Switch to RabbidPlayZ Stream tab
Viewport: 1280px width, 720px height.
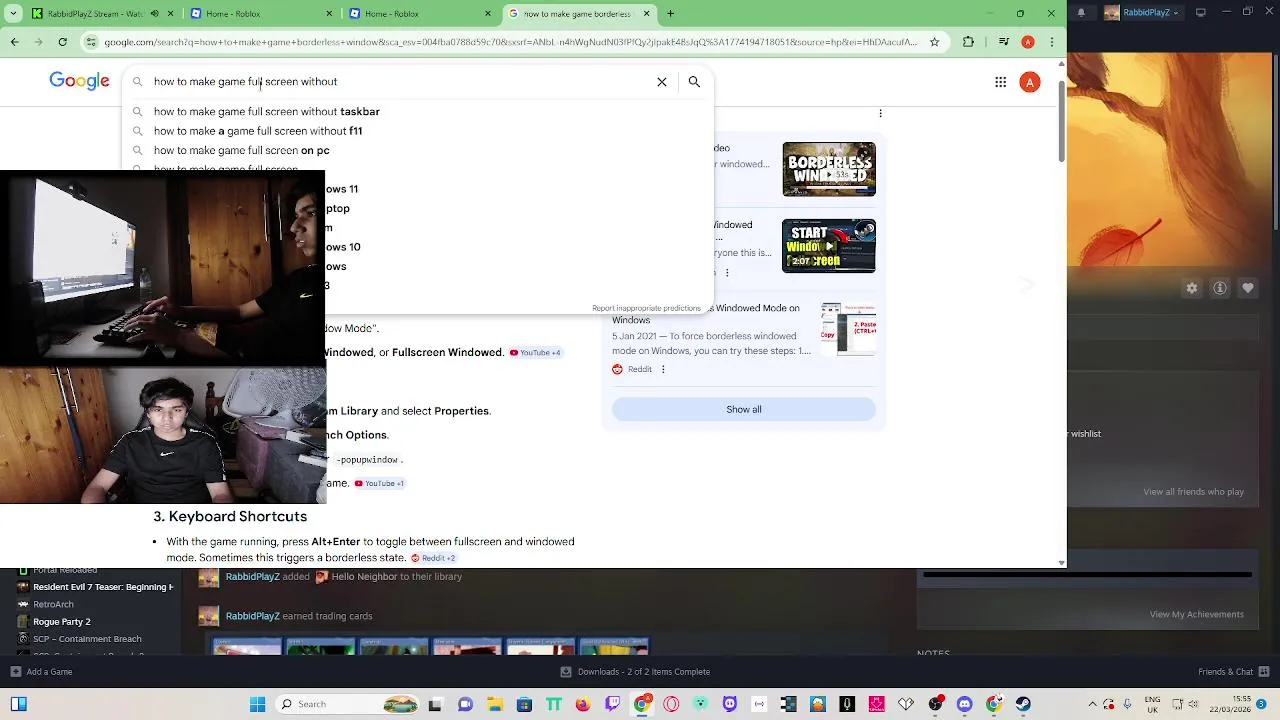click(95, 14)
